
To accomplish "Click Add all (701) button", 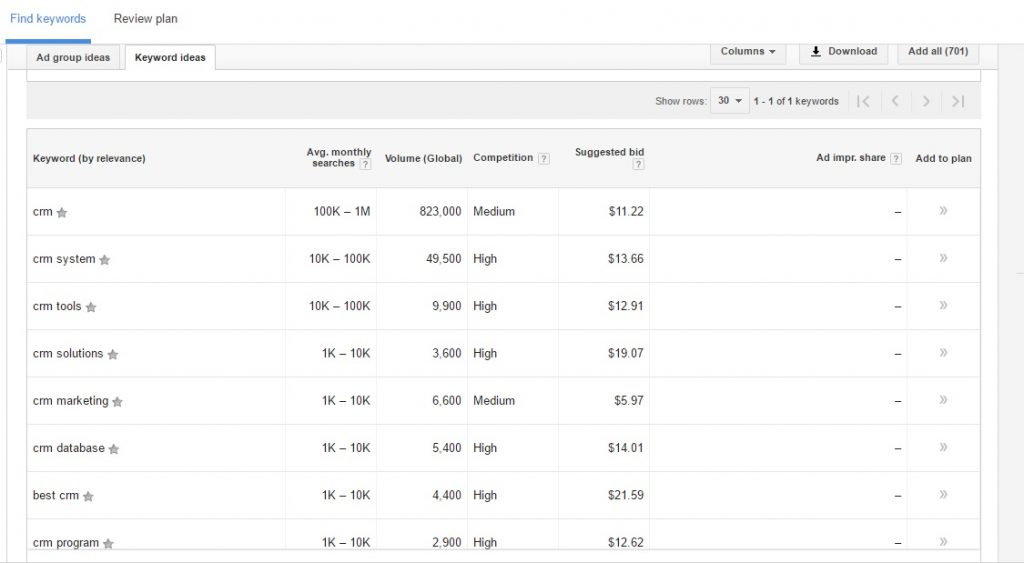I will coord(938,52).
